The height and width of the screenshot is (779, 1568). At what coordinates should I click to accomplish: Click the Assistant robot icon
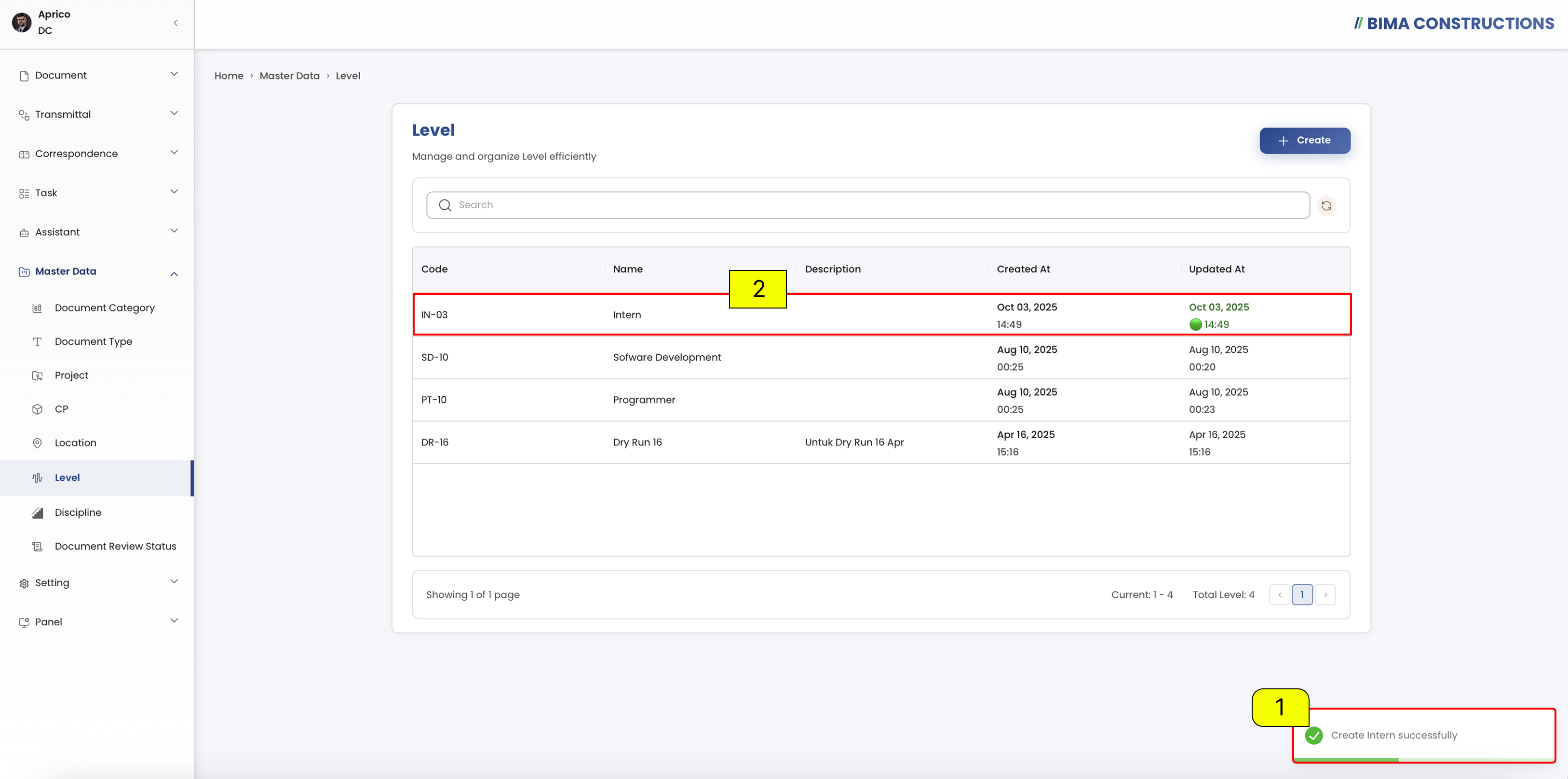click(x=24, y=232)
